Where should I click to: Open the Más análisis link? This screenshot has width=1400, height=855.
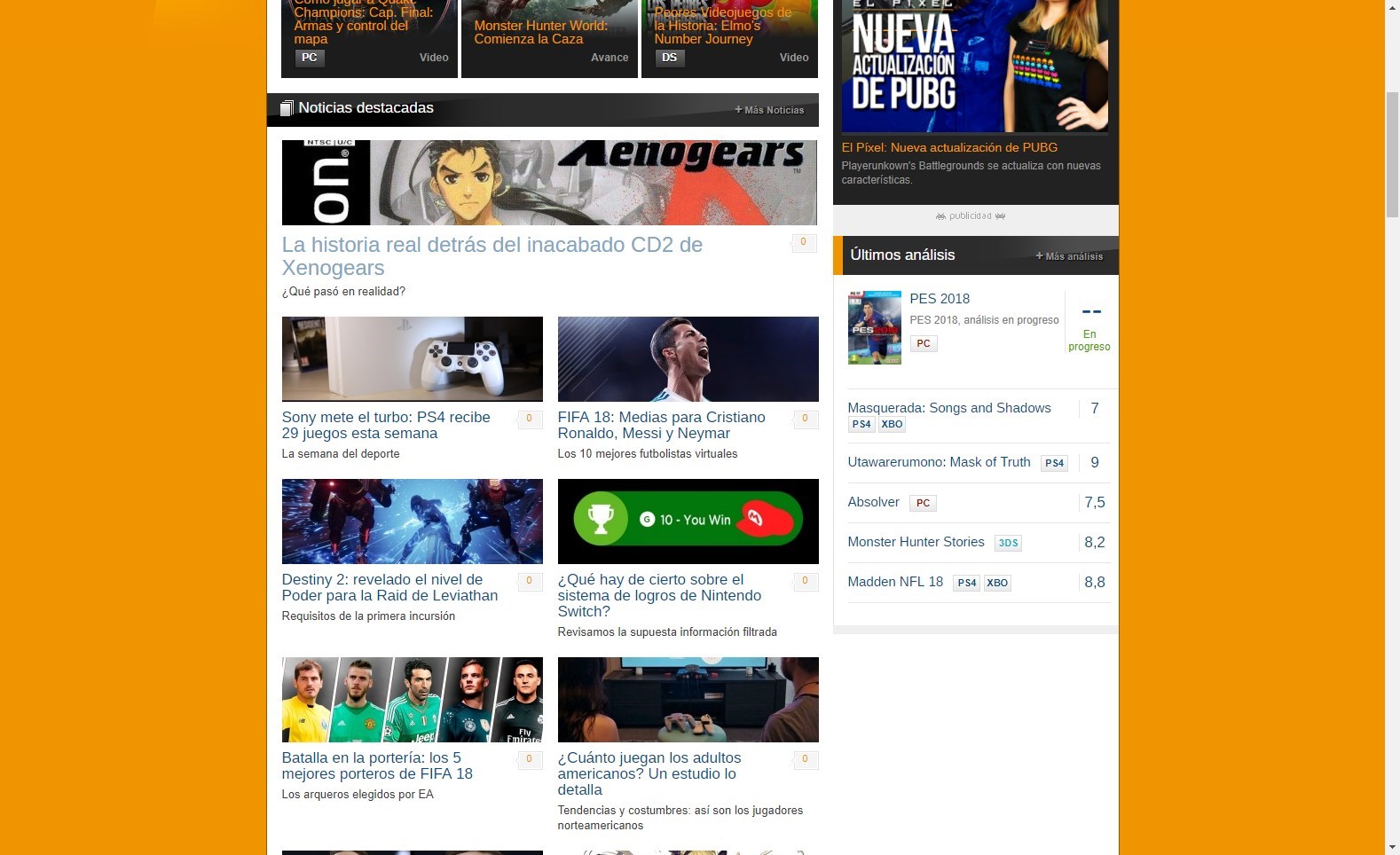(x=1069, y=256)
